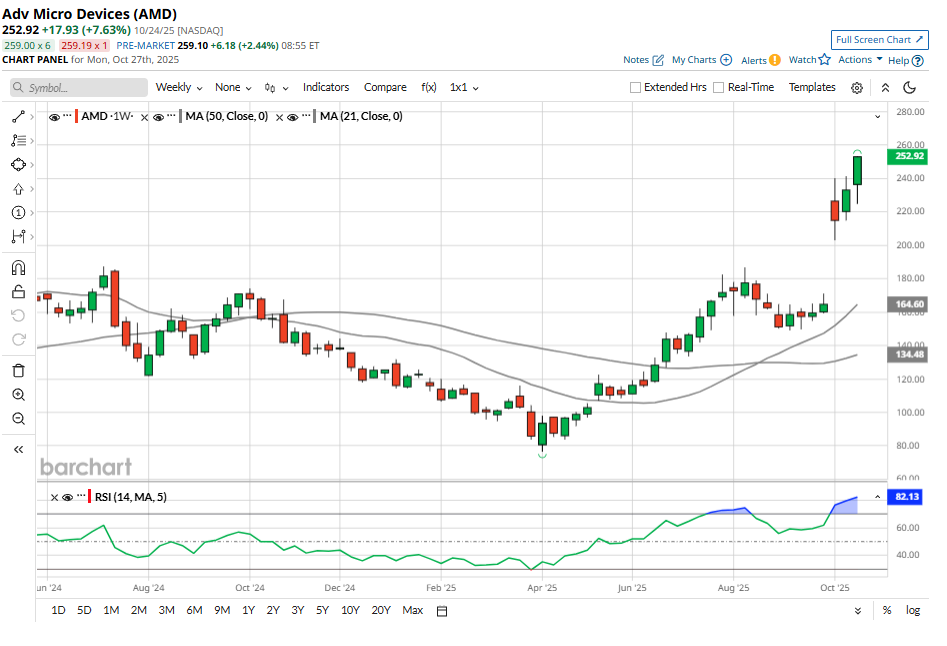The image size is (947, 646).
Task: Open the Weekly frequency dropdown
Action: click(178, 88)
